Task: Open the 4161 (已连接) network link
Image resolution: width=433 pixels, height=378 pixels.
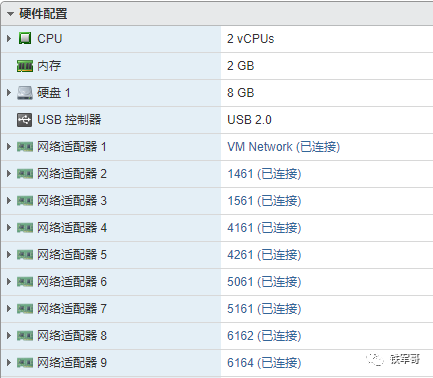Action: tap(264, 228)
